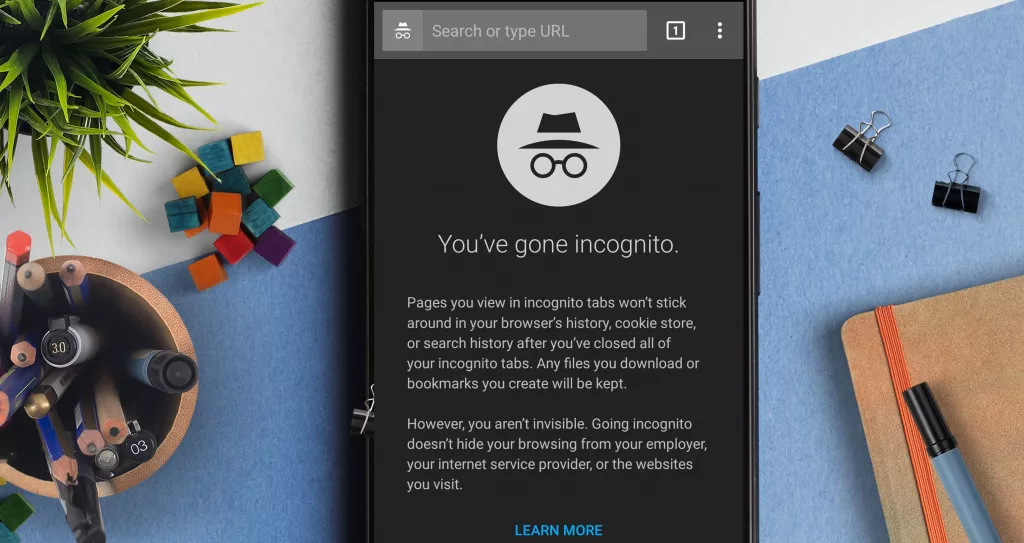Image resolution: width=1024 pixels, height=543 pixels.
Task: Click the blue marker with black cap
Action: (954, 463)
